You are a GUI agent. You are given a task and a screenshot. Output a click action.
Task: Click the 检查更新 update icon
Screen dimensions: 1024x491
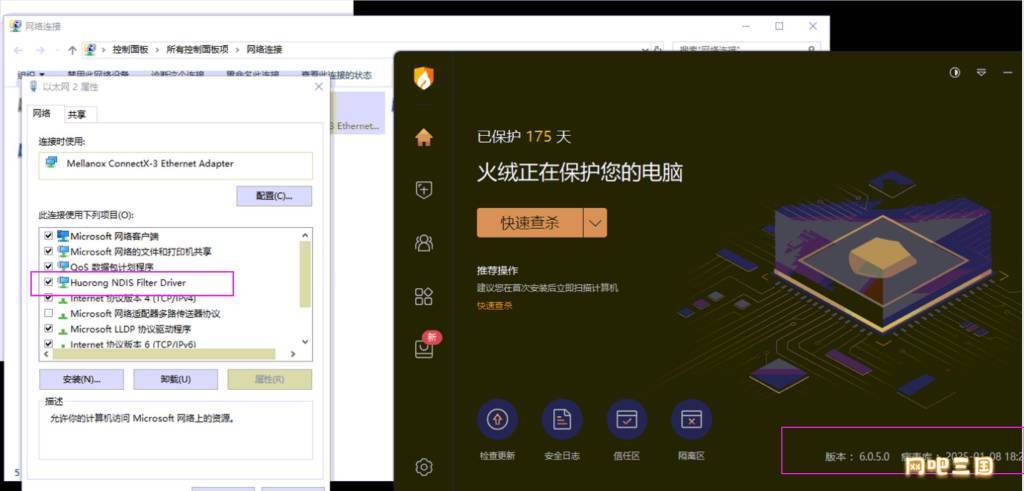[498, 419]
